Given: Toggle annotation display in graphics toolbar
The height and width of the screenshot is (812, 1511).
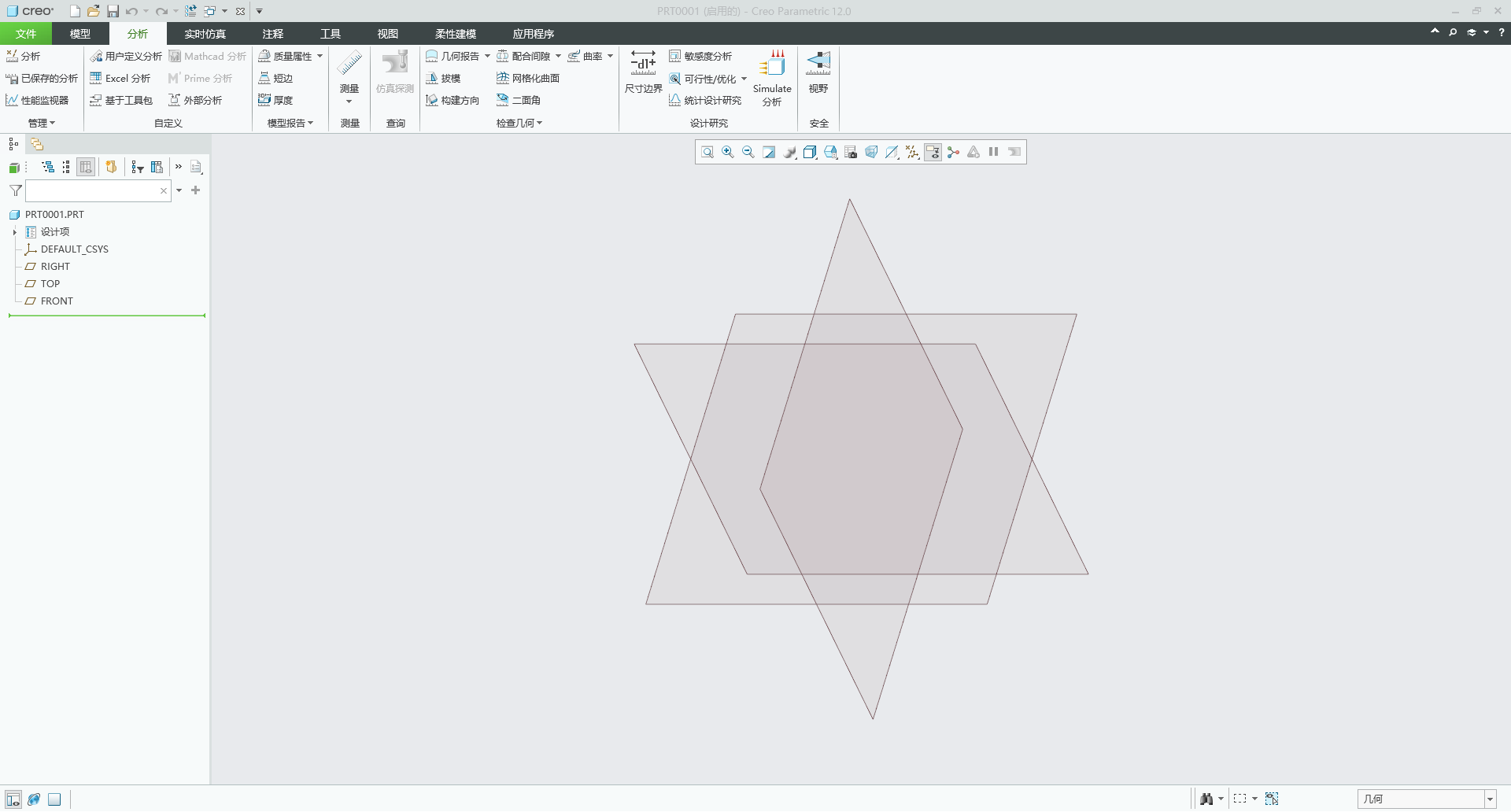Looking at the screenshot, I should 933,153.
